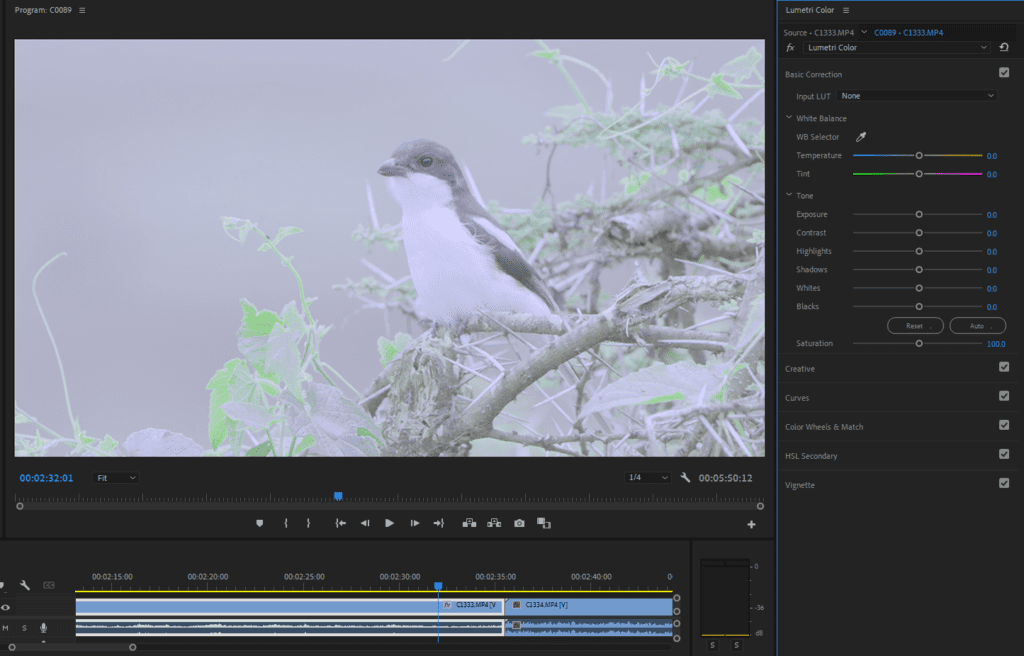1024x656 pixels.
Task: Add a marker in Program monitor
Action: (260, 523)
